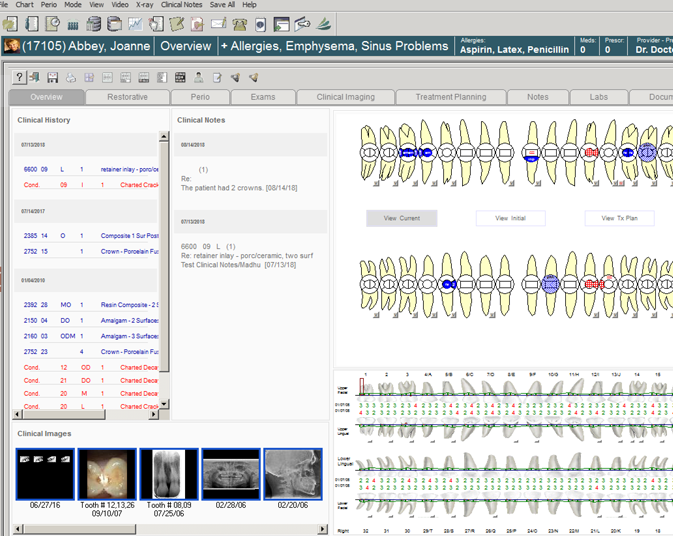Viewport: 673px width, 536px height.
Task: Switch to the Restorative tab
Action: point(127,97)
